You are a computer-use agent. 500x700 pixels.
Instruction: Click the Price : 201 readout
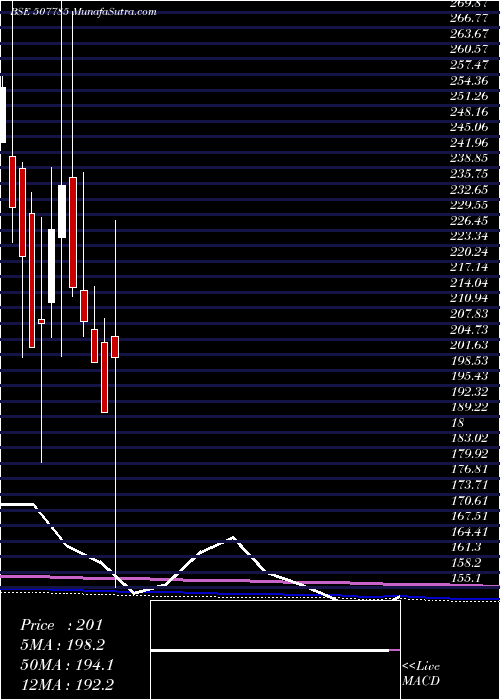coord(62,625)
